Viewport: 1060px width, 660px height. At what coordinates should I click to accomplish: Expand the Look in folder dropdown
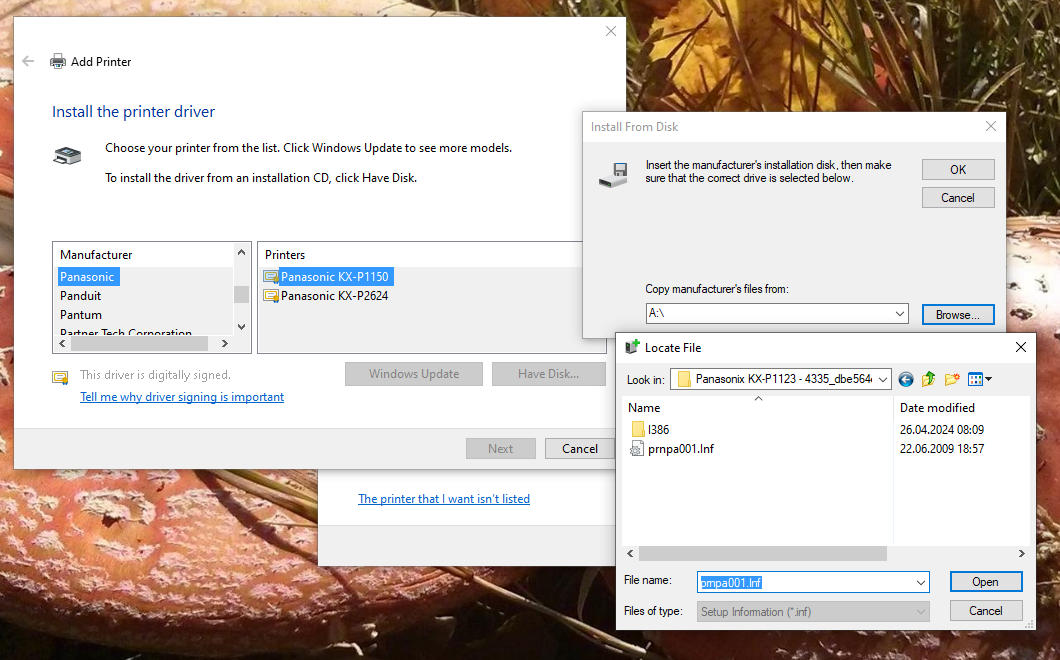(882, 379)
